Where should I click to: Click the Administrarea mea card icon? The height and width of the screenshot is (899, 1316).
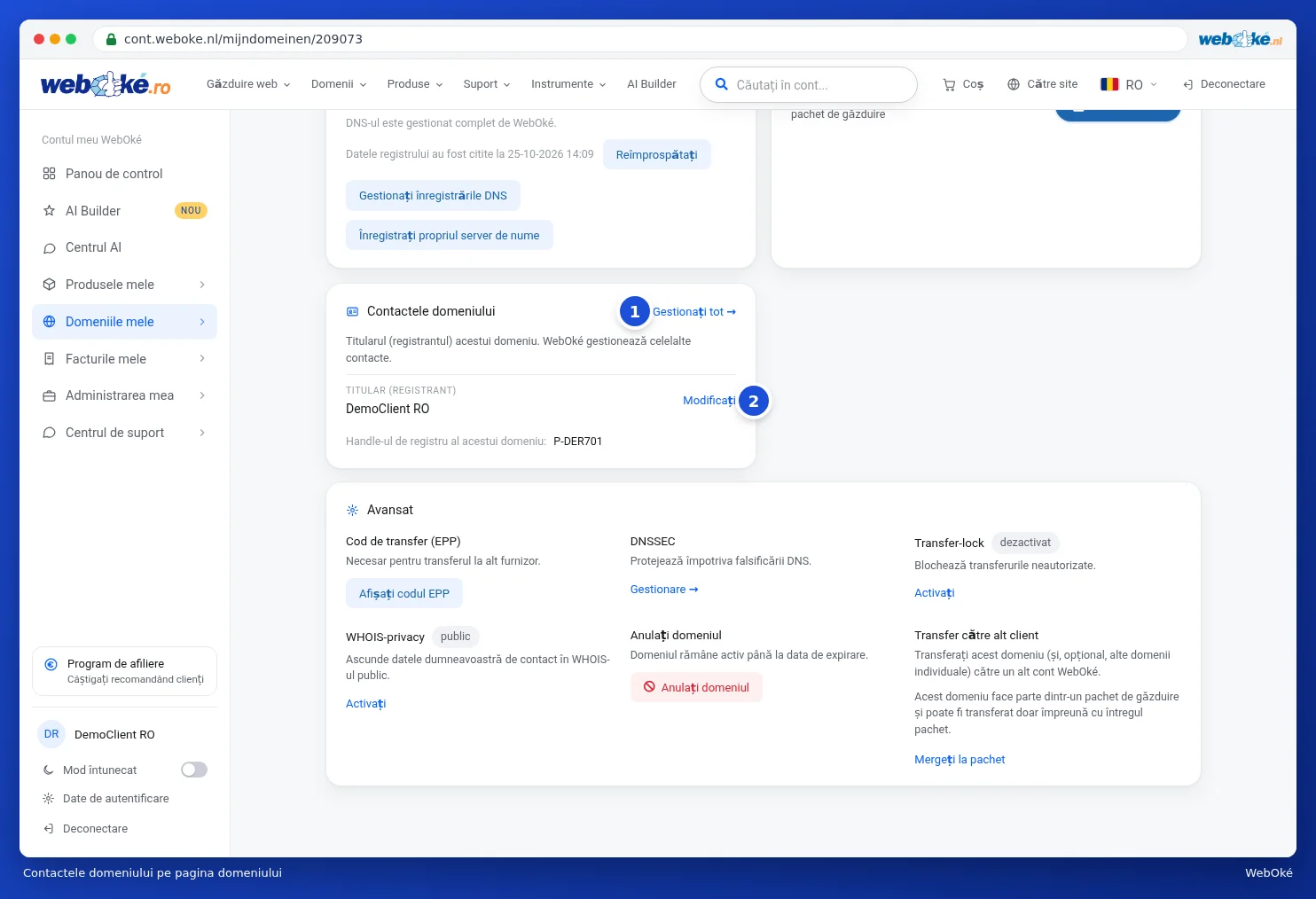coord(49,395)
